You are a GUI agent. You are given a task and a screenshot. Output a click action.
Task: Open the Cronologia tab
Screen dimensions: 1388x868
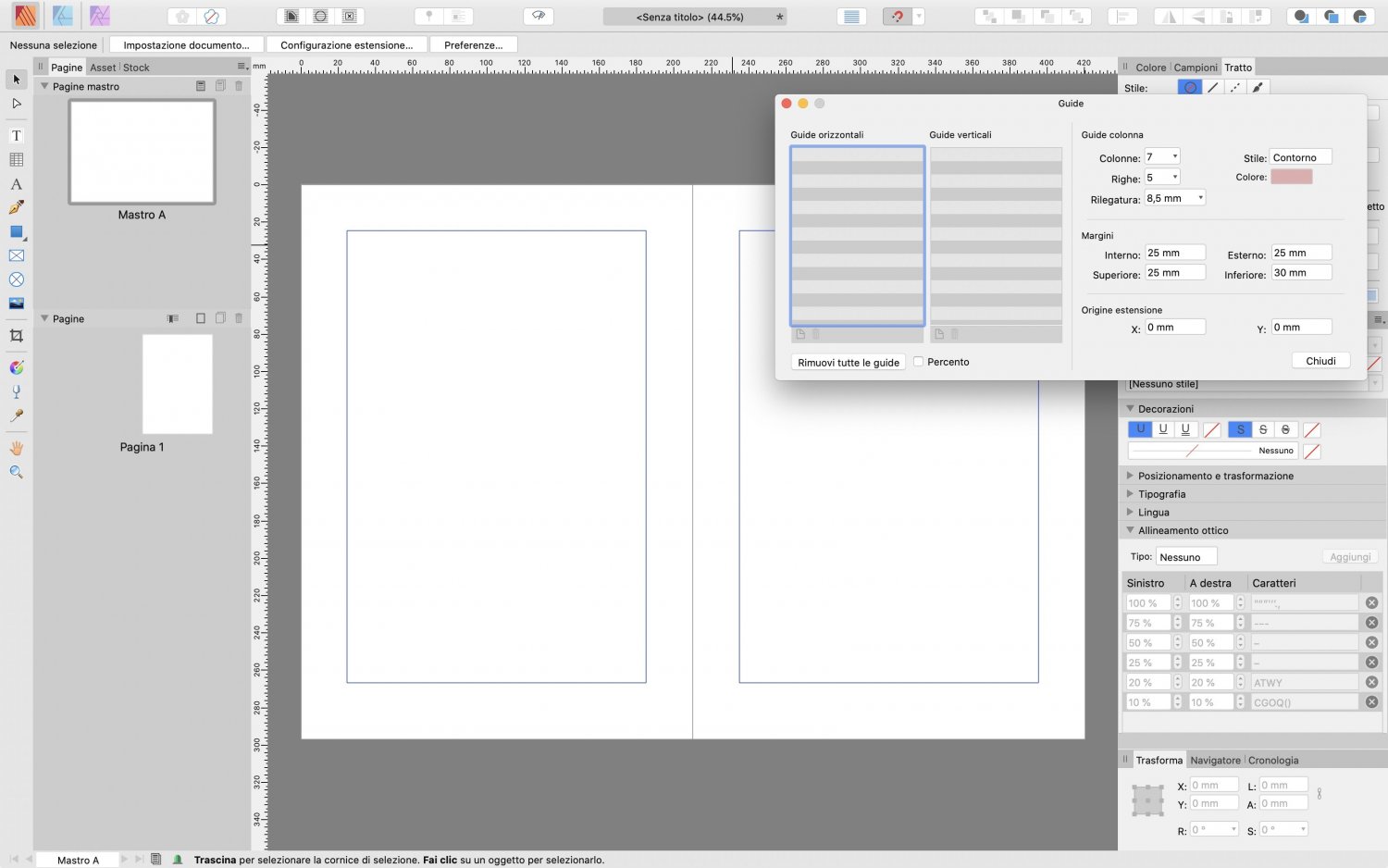pos(1272,761)
